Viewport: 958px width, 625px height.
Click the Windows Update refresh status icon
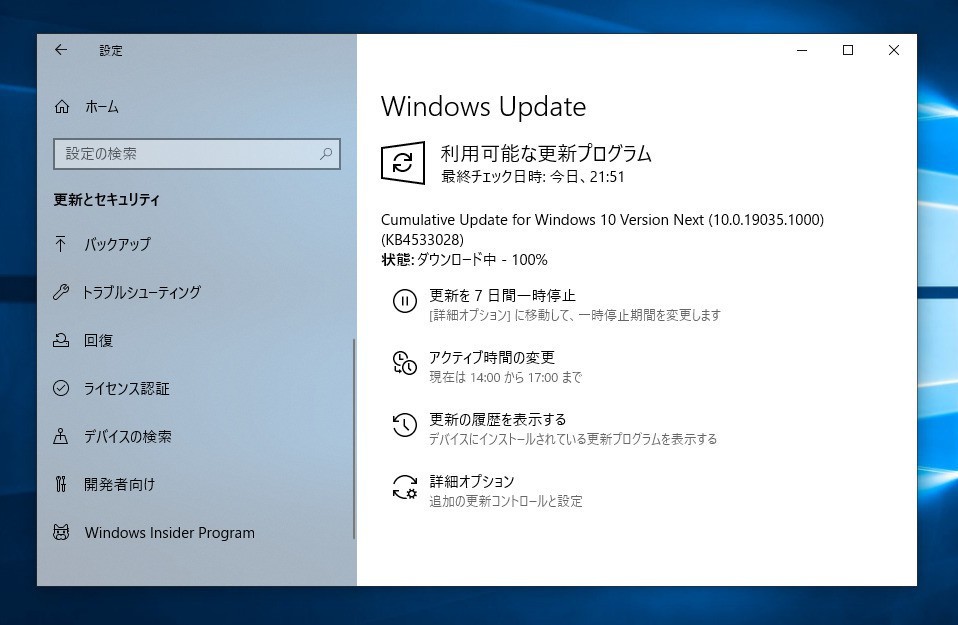coord(403,163)
